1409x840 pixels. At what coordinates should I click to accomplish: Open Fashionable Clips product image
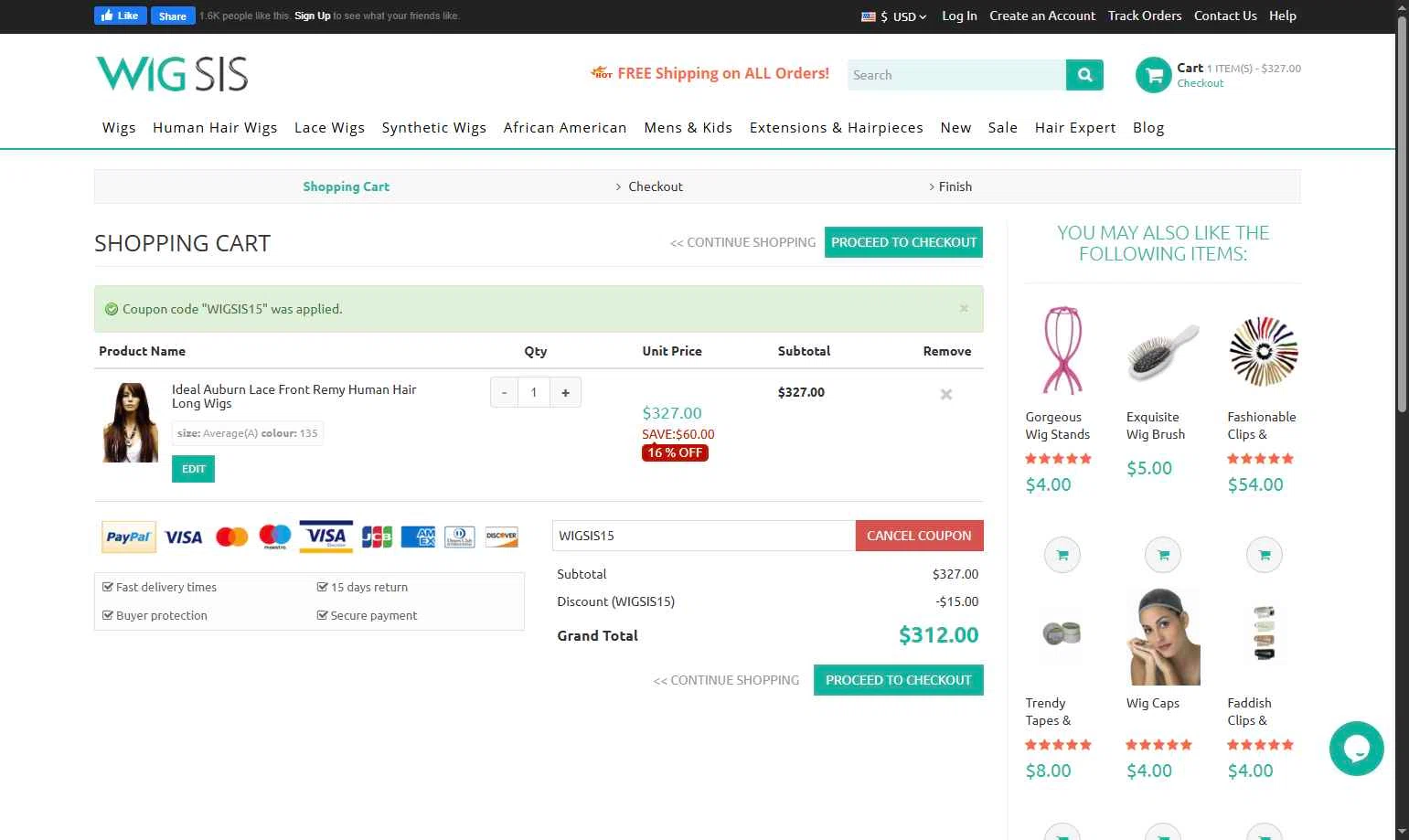tap(1264, 352)
